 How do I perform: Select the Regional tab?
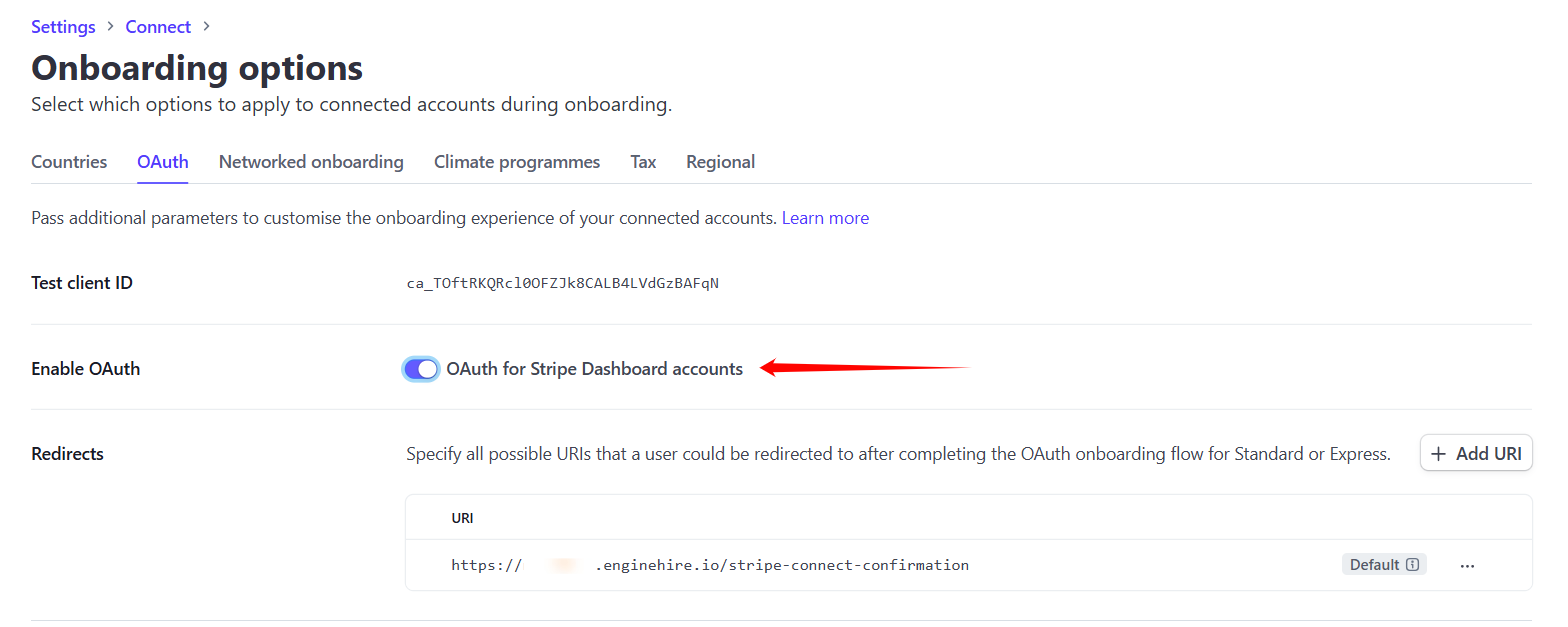(720, 162)
